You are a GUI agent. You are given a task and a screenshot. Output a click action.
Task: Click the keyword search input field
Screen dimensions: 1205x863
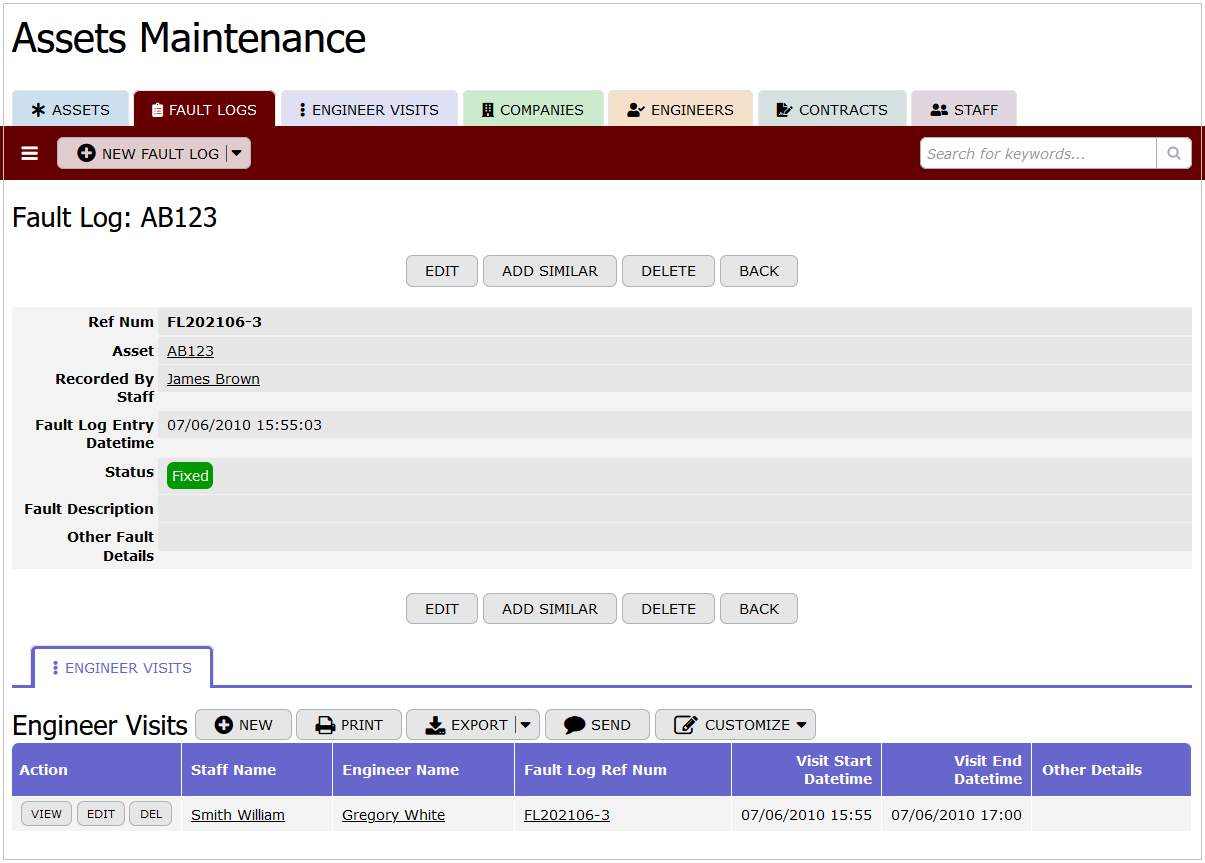1037,153
